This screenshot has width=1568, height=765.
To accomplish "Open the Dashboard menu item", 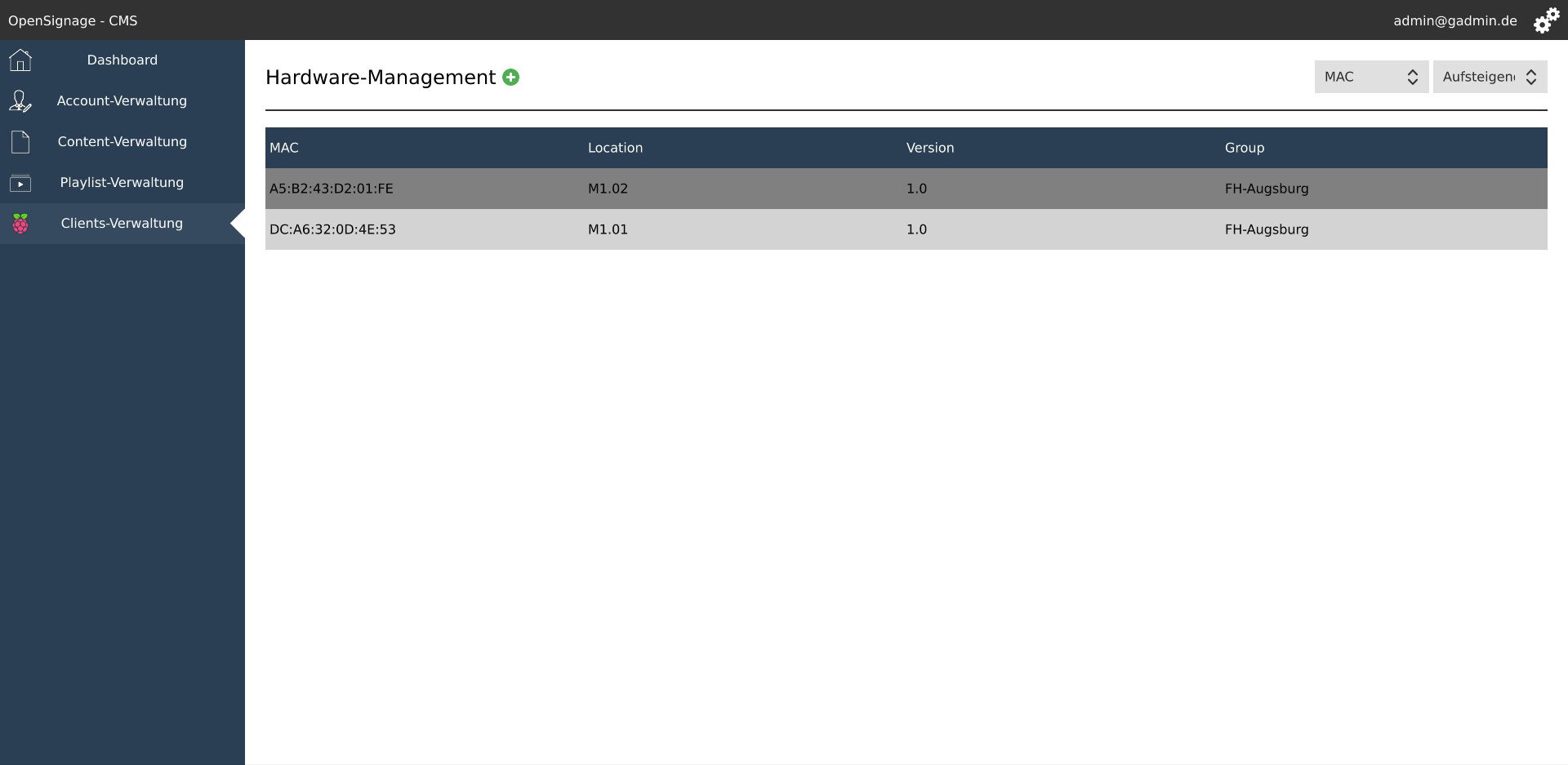I will coord(122,60).
